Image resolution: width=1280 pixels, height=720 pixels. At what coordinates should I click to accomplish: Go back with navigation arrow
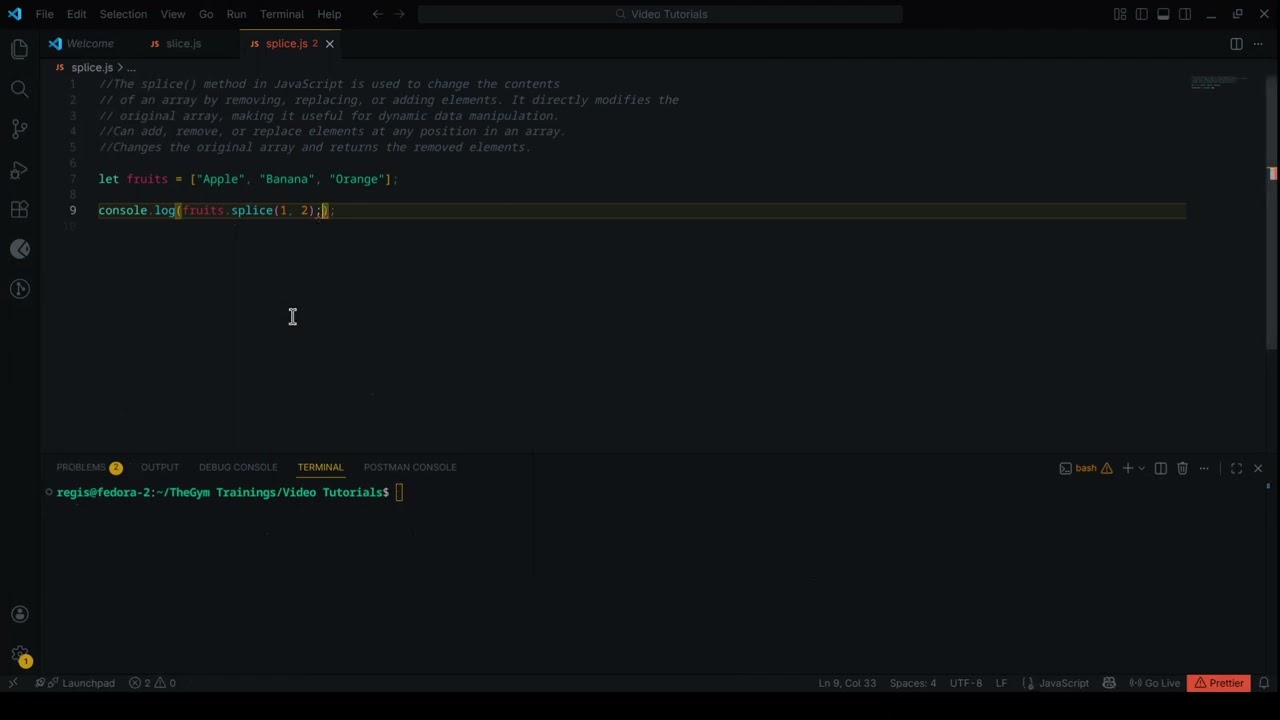377,14
